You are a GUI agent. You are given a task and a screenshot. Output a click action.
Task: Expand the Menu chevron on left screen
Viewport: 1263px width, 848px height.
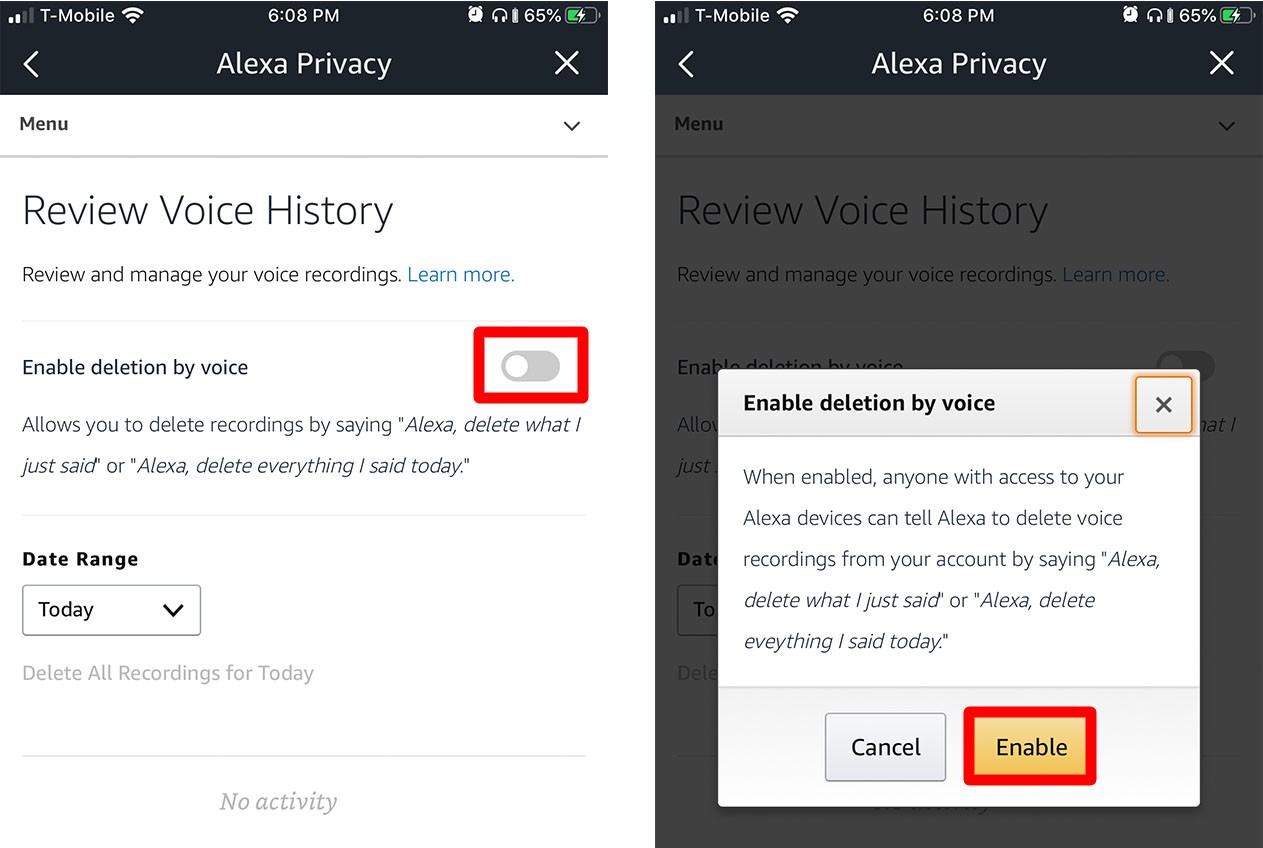point(572,126)
